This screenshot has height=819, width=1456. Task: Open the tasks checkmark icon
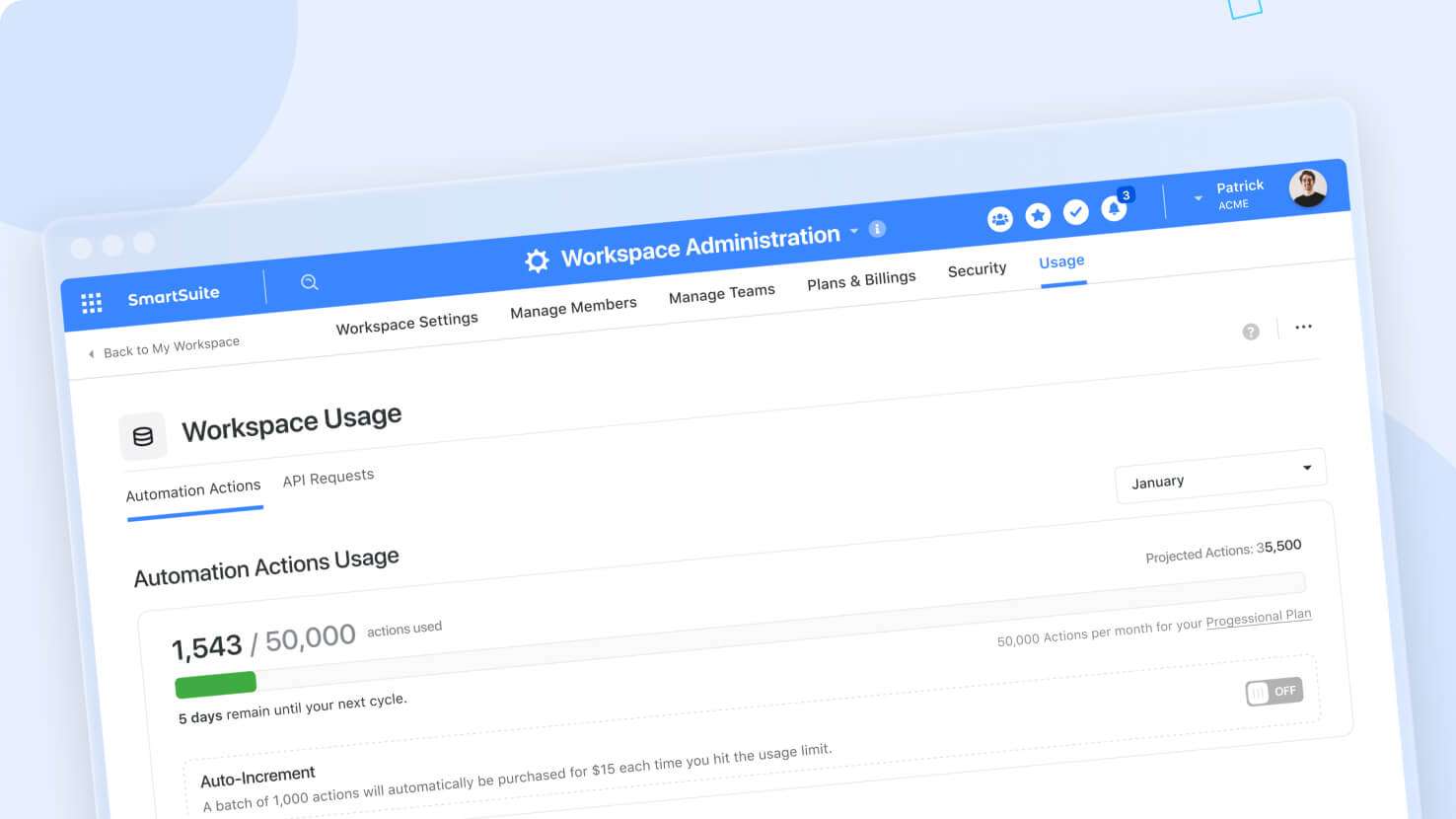(x=1076, y=211)
